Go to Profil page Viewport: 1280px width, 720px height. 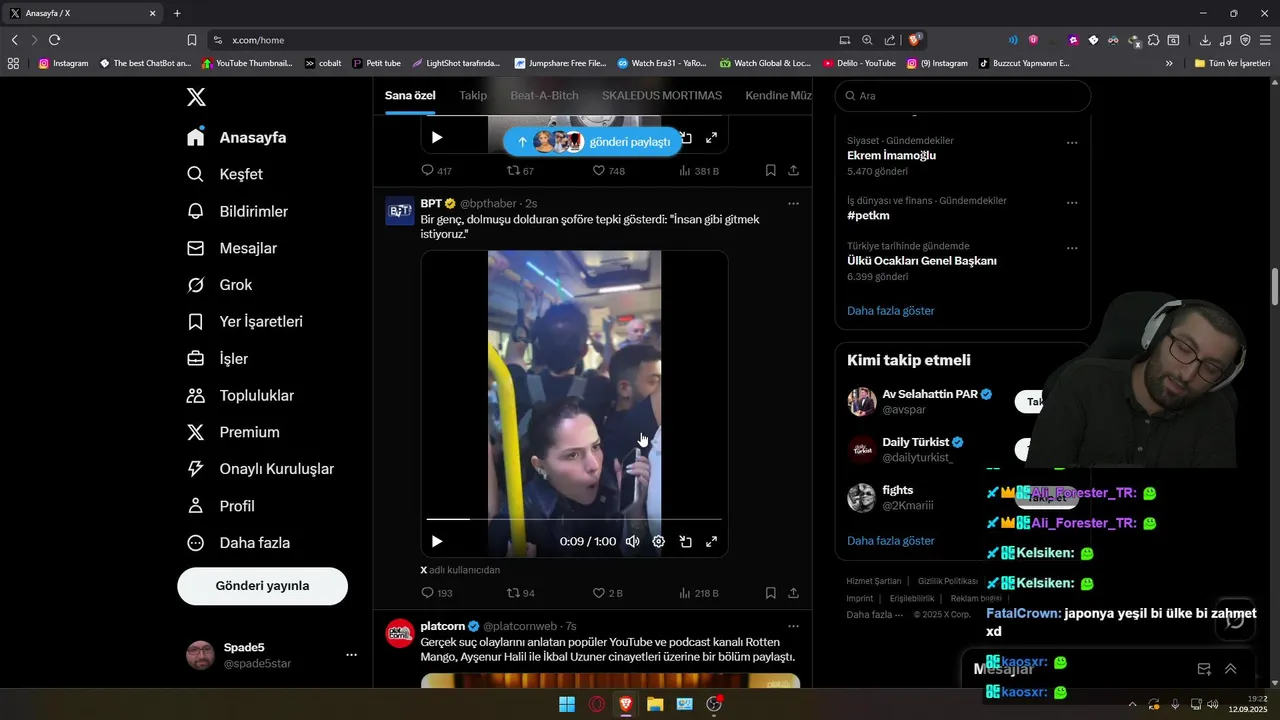click(221, 506)
